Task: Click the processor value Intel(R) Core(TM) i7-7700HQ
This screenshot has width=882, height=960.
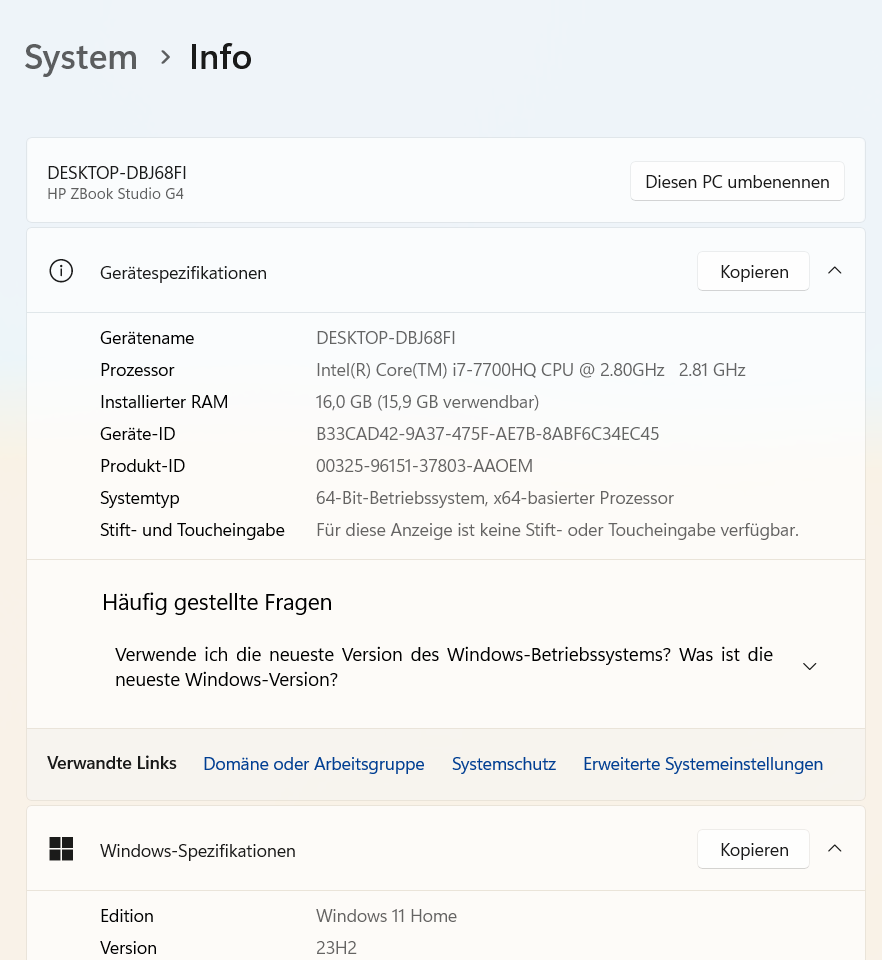Action: [x=530, y=370]
